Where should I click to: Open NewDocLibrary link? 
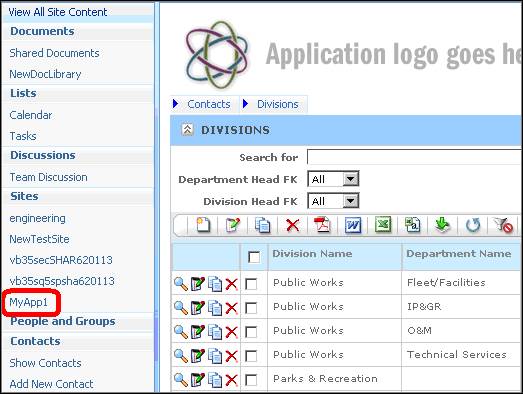(x=45, y=74)
